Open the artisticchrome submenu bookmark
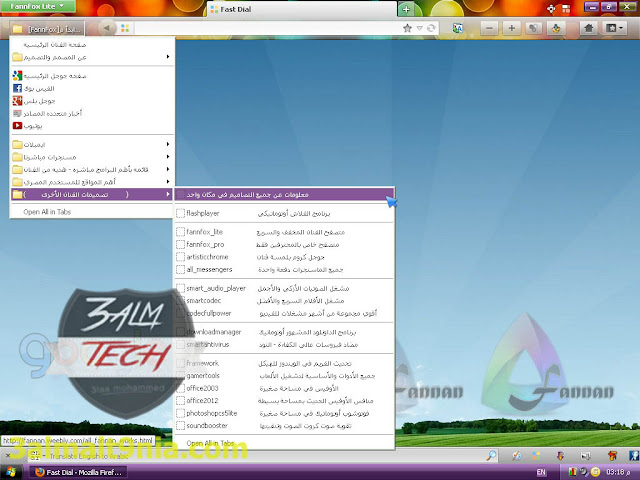640x480 pixels. pyautogui.click(x=284, y=257)
